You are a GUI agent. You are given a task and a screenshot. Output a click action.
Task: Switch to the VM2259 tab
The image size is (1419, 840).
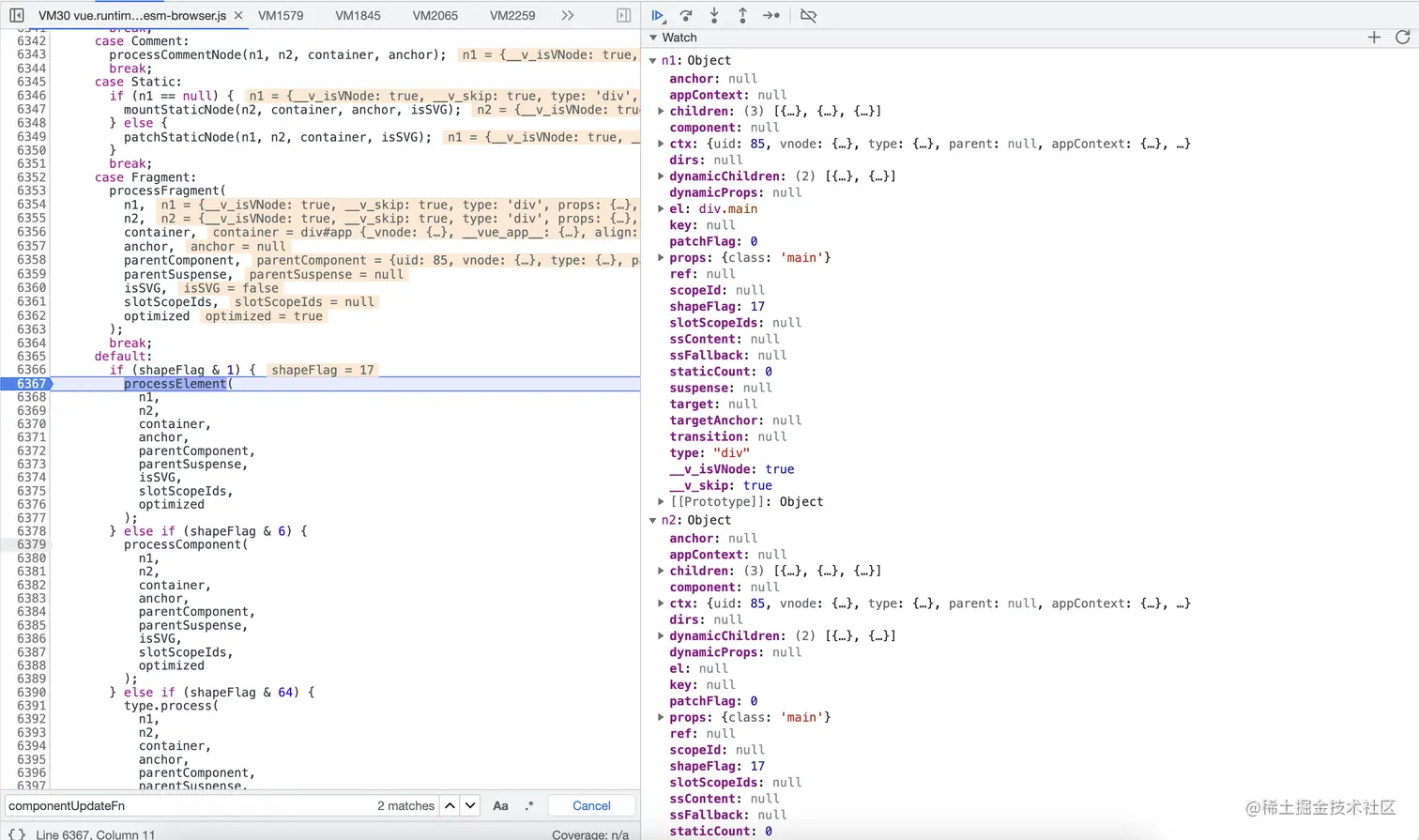512,15
